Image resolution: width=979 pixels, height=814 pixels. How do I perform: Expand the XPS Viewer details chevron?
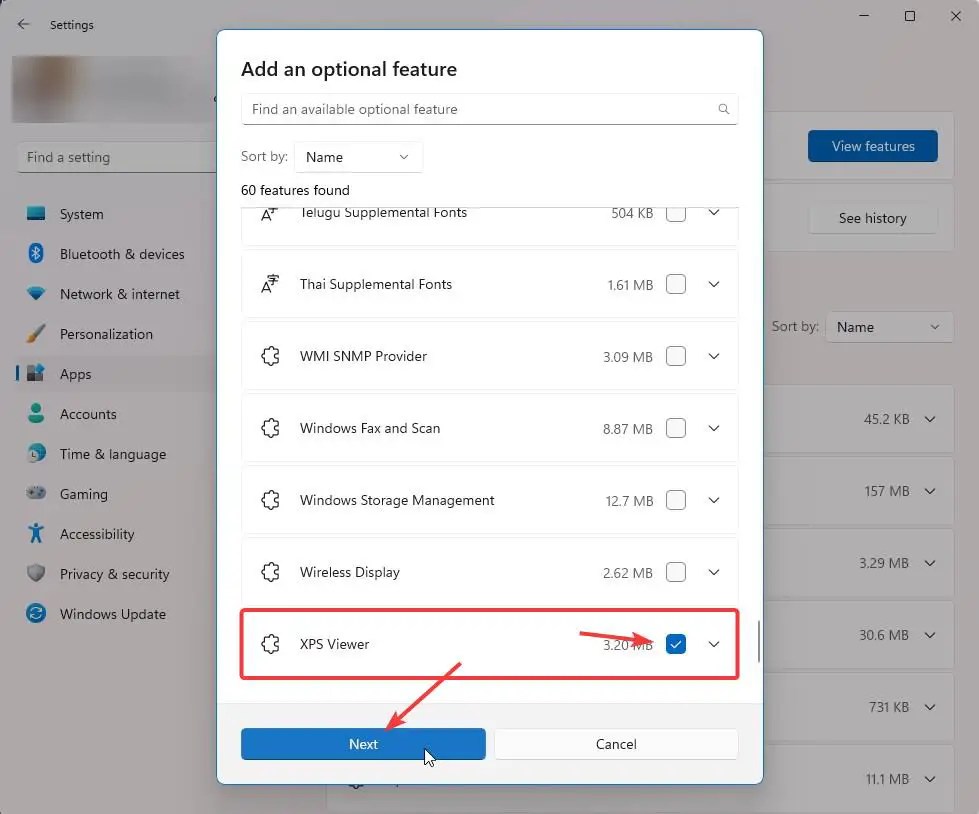(x=714, y=644)
